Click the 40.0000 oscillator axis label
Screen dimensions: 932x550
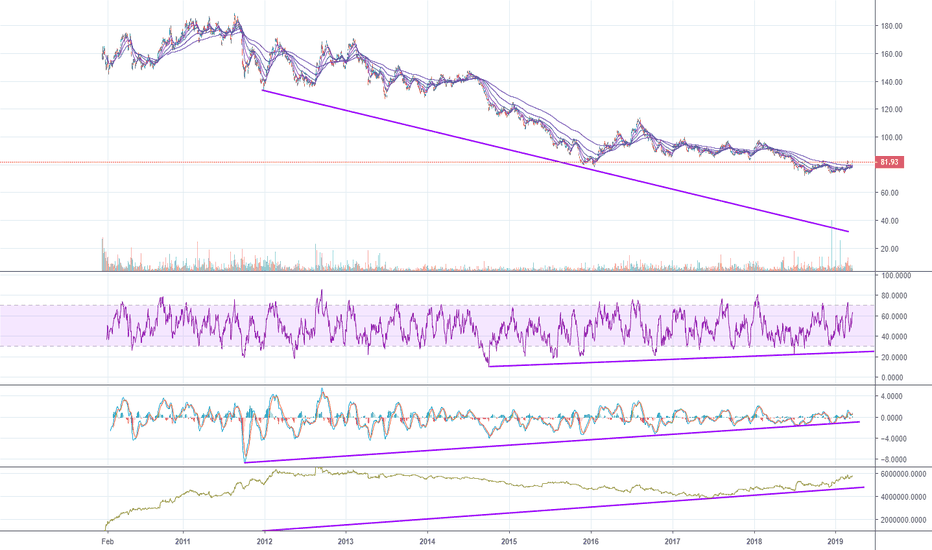point(894,337)
